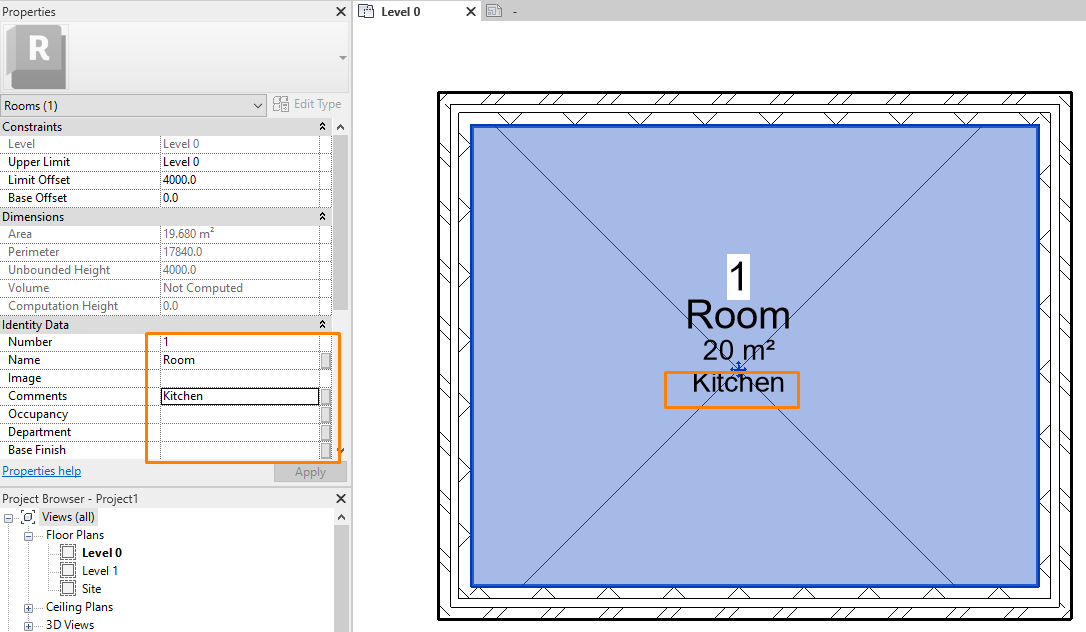This screenshot has width=1086, height=632.
Task: Click the project icon on the empty view tab
Action: click(495, 9)
